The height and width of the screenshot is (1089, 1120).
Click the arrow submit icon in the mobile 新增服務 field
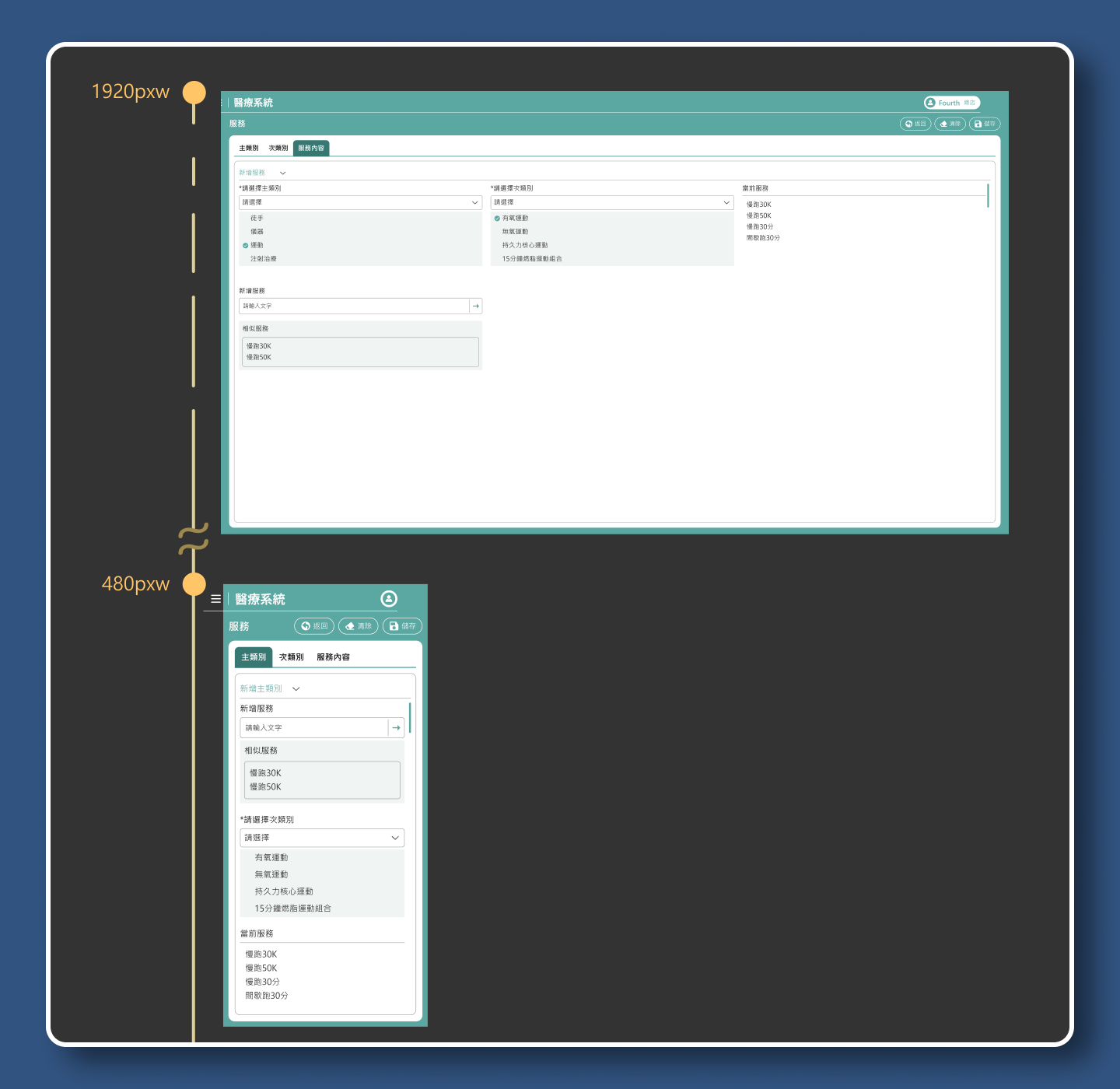point(397,728)
